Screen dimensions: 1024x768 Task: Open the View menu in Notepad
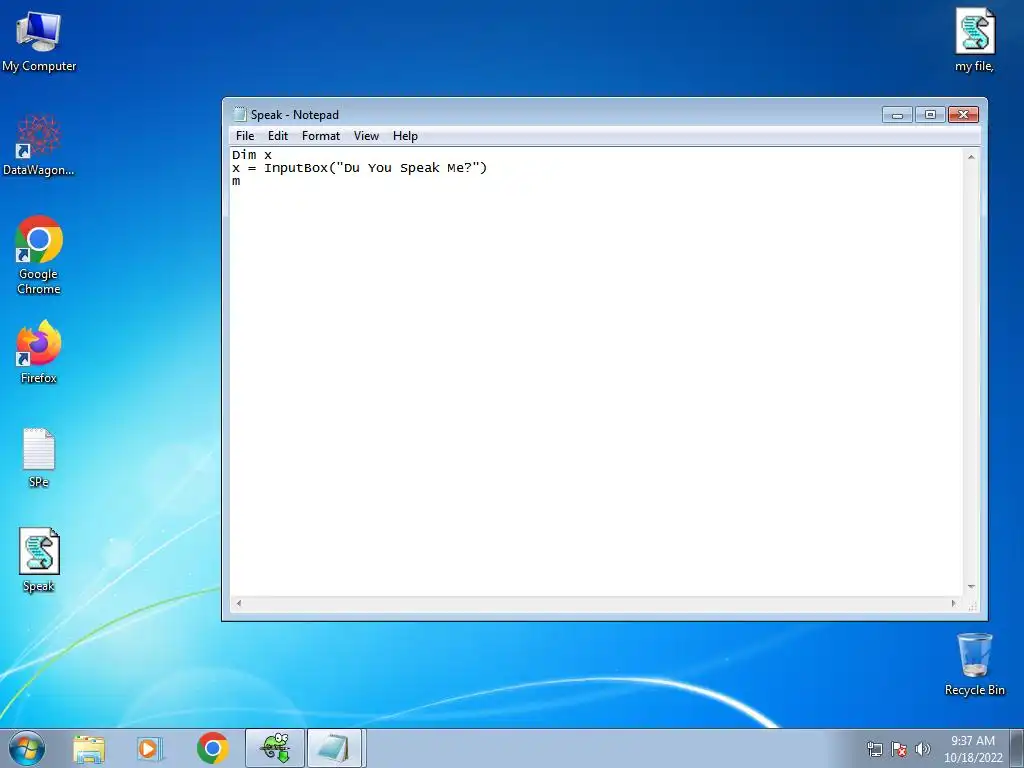pyautogui.click(x=366, y=136)
